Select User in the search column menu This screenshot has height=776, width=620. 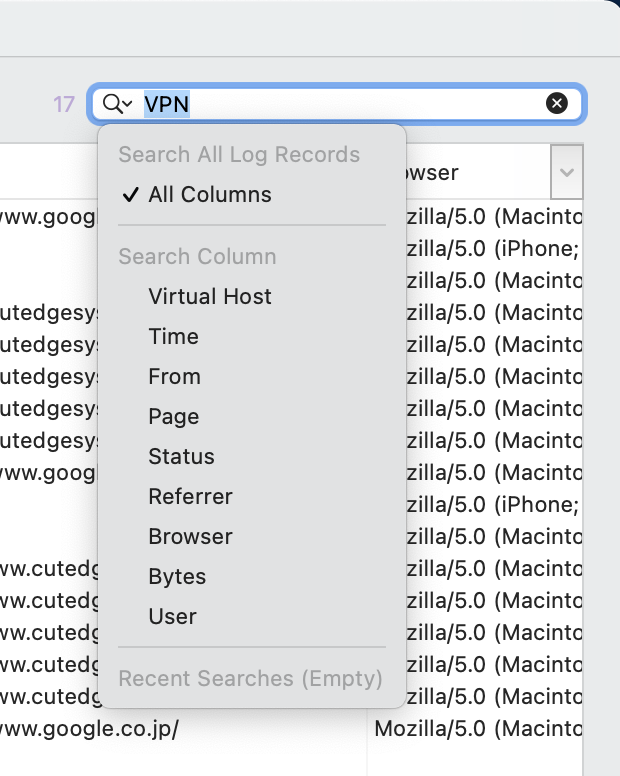click(x=172, y=616)
